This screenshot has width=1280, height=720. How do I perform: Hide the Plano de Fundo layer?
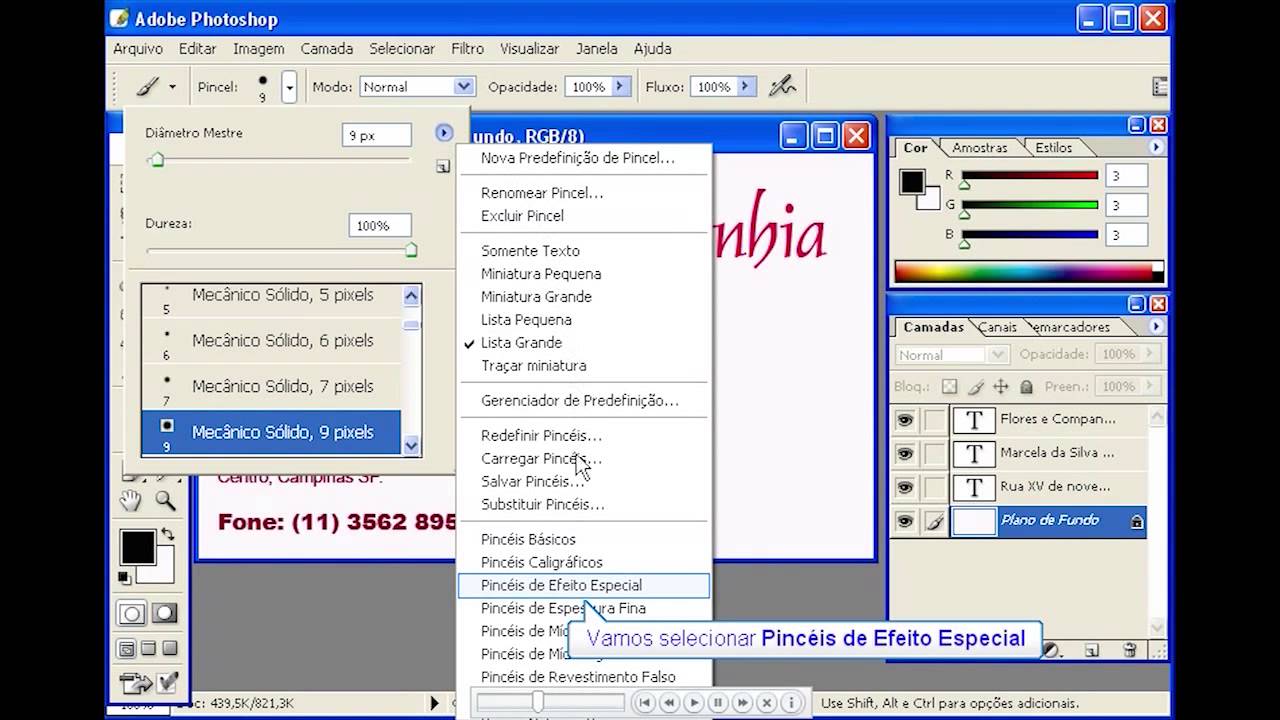[x=905, y=521]
